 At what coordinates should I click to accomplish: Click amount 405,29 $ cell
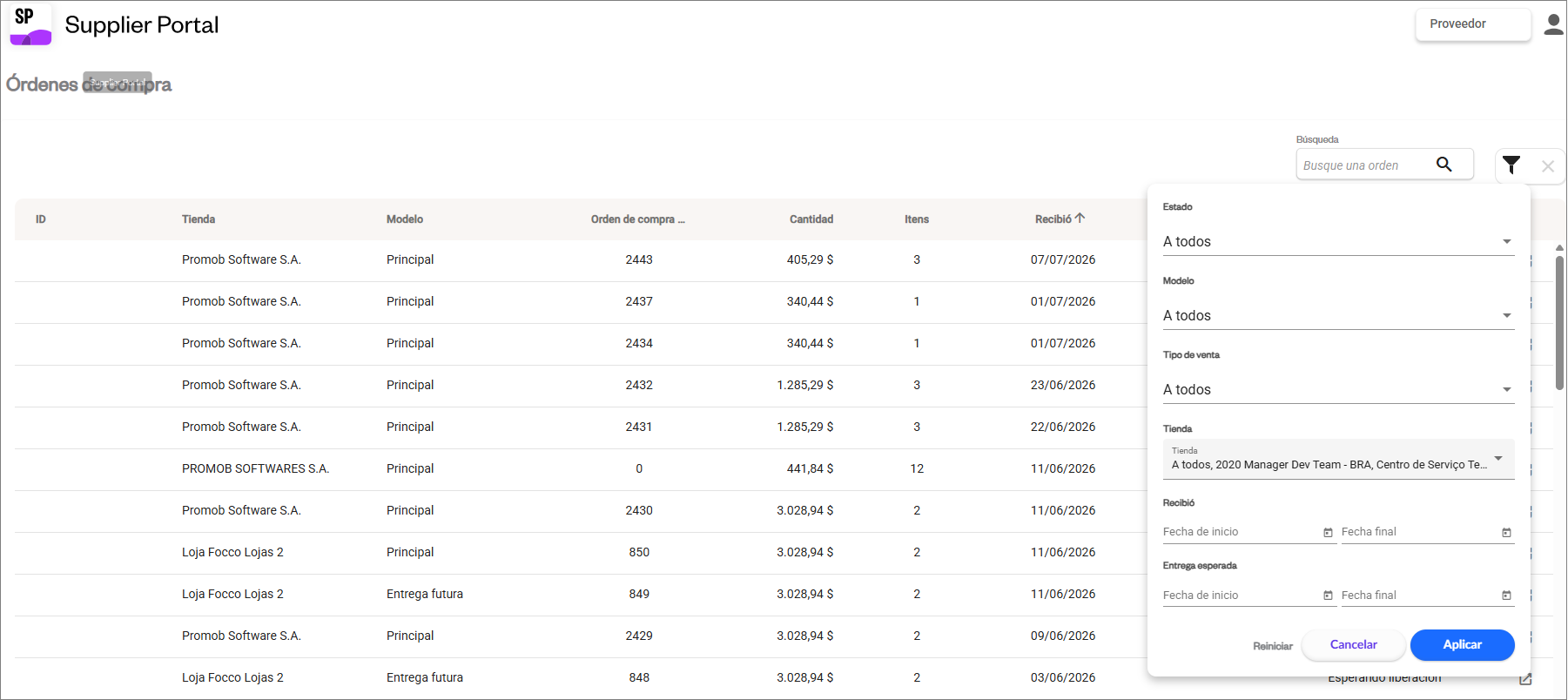pos(810,259)
